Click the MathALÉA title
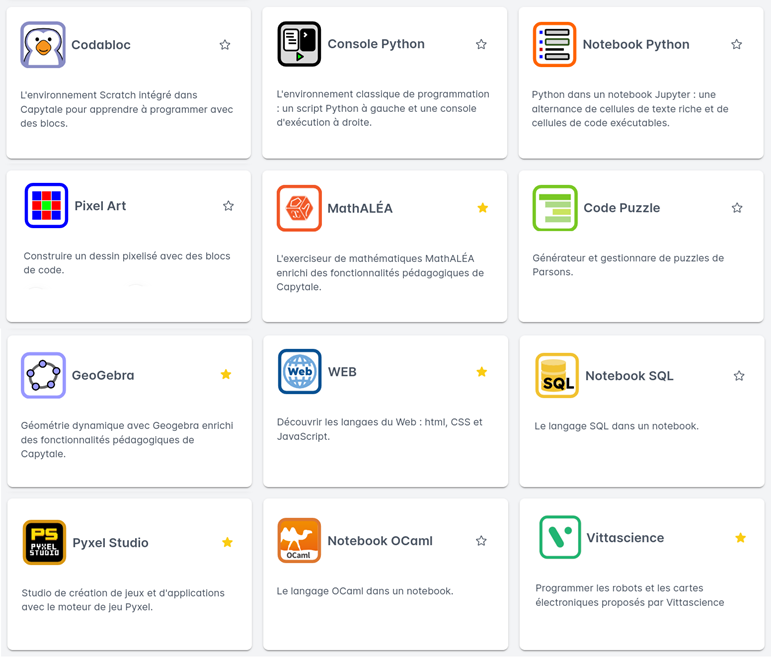The width and height of the screenshot is (771, 658). click(x=360, y=208)
